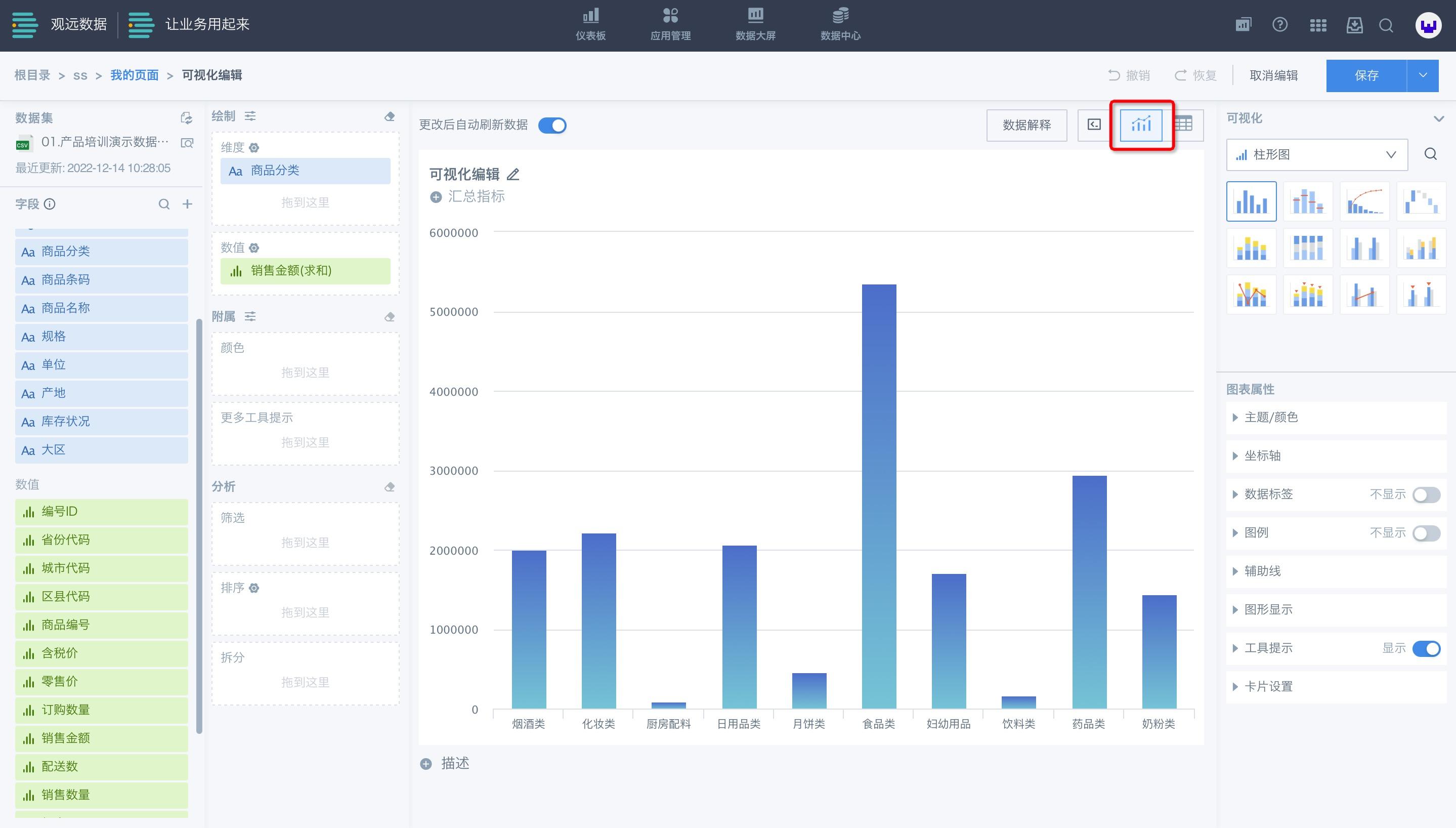Screen dimensions: 1456x828
Task: Open the help question mark icon
Action: (1280, 25)
